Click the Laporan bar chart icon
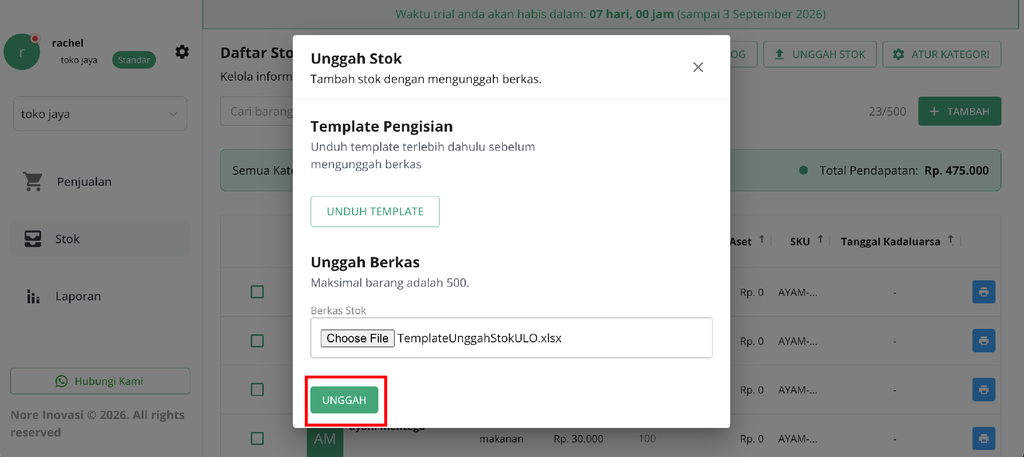This screenshot has width=1024, height=457. [33, 296]
